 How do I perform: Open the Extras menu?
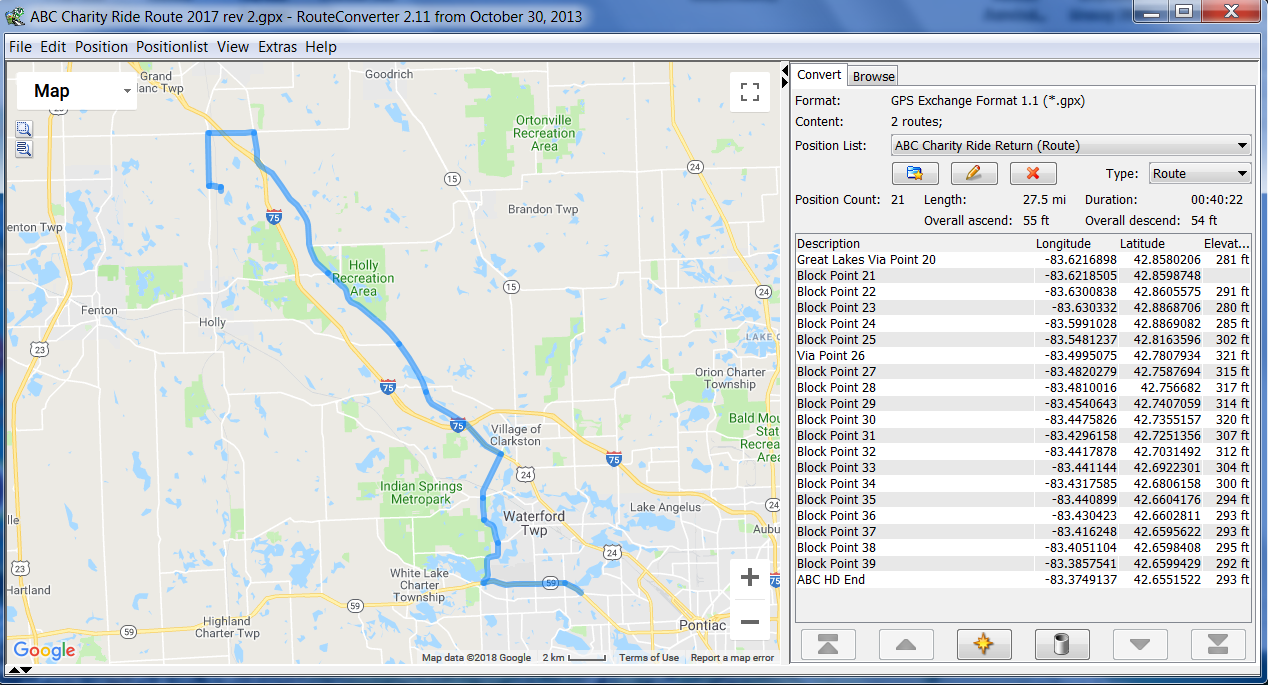pyautogui.click(x=277, y=47)
